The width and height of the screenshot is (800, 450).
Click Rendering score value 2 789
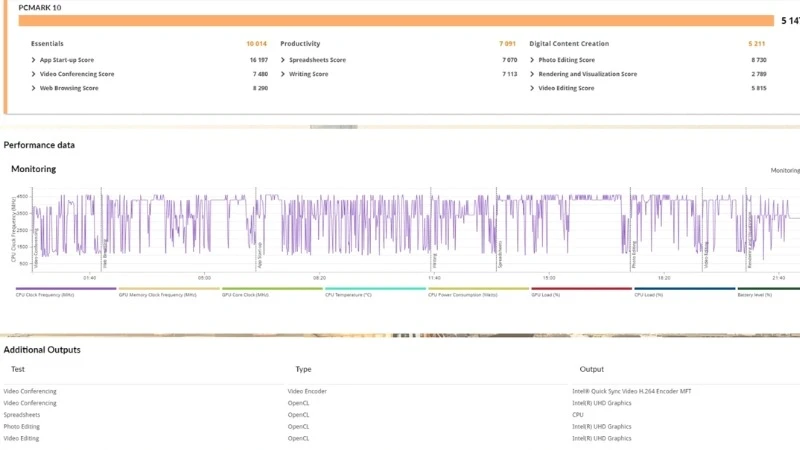pyautogui.click(x=759, y=74)
